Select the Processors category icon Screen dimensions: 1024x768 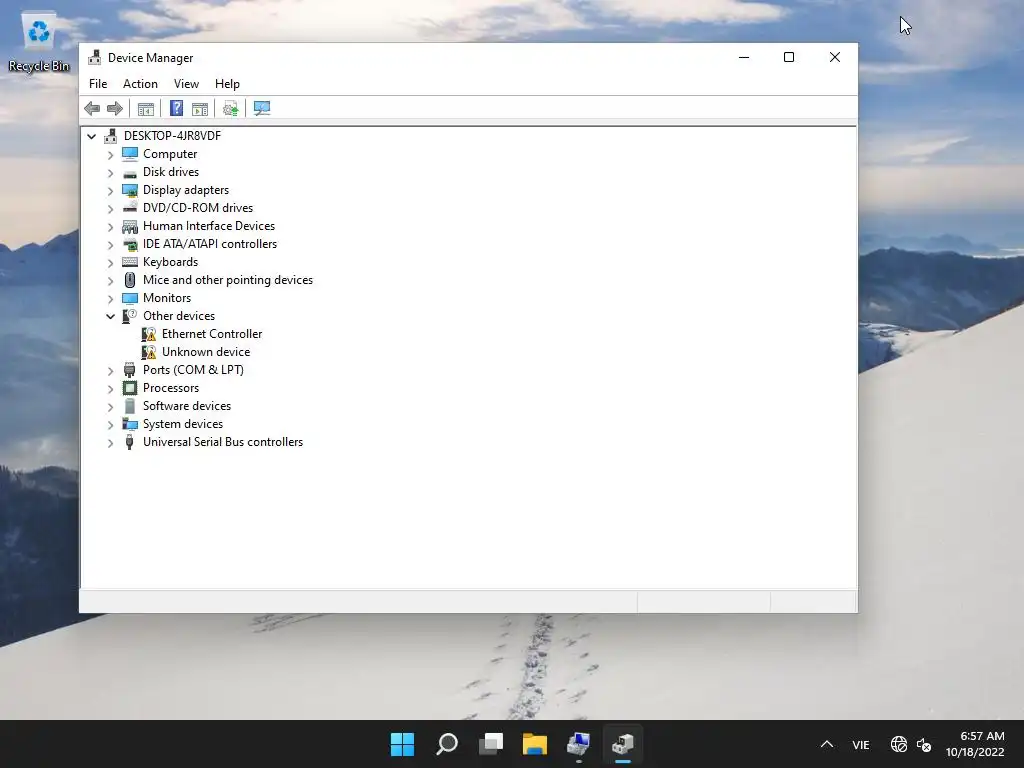point(130,388)
